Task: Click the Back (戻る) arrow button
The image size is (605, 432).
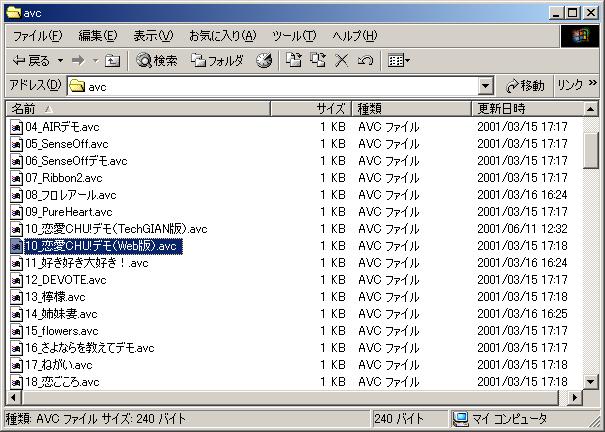Action: click(30, 61)
